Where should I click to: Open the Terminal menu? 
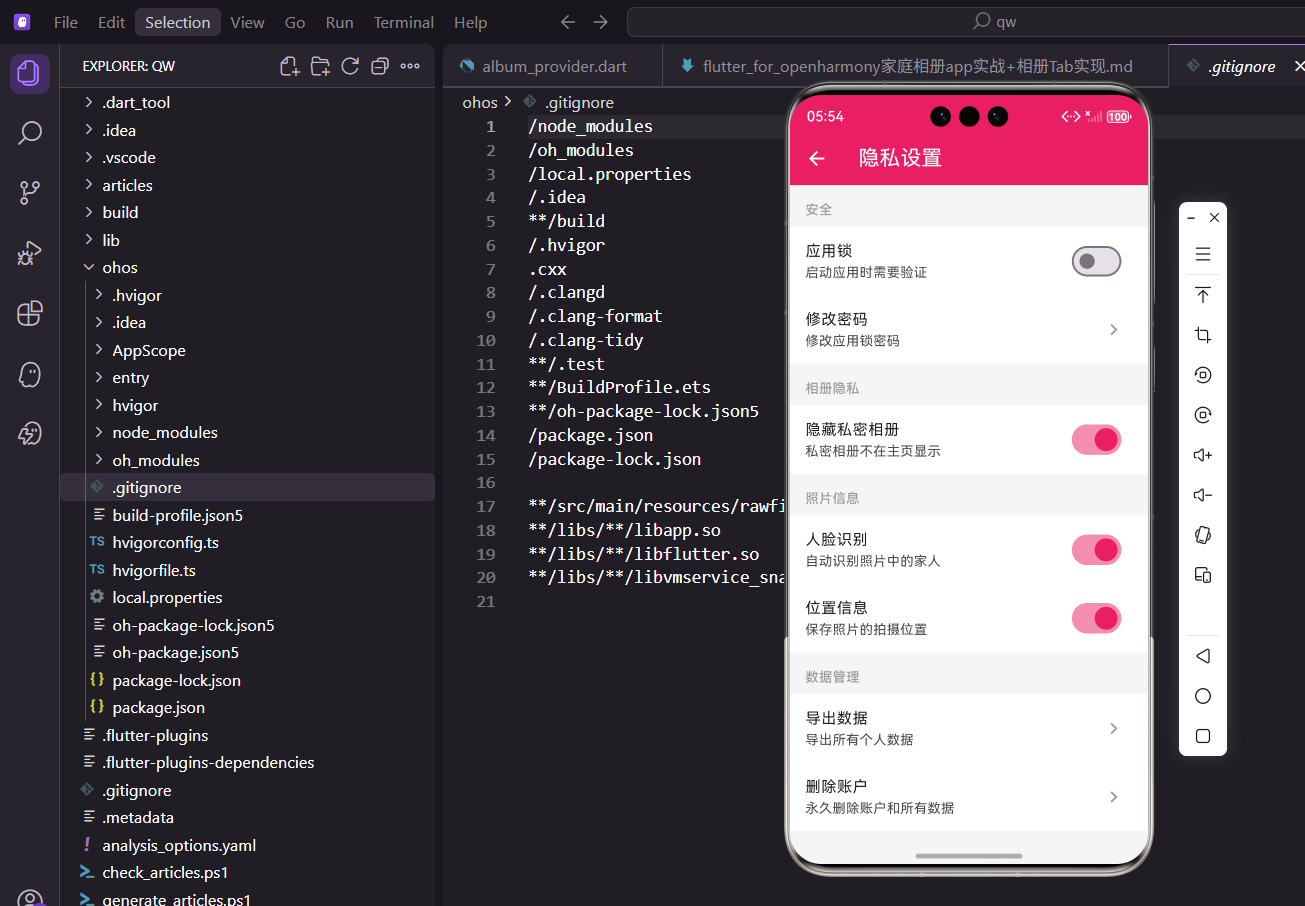click(404, 22)
